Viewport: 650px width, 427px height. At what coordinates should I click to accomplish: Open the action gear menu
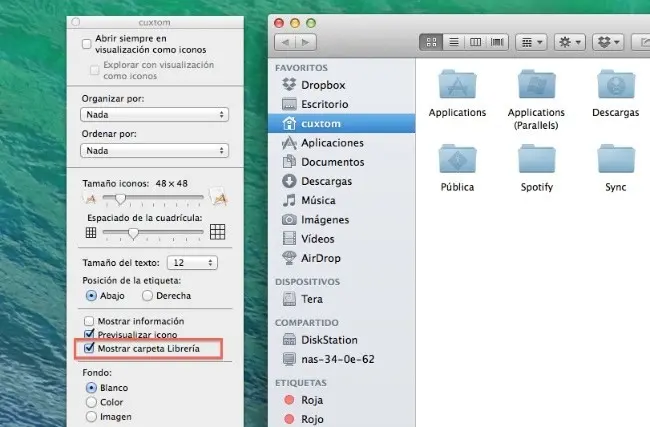click(x=570, y=43)
